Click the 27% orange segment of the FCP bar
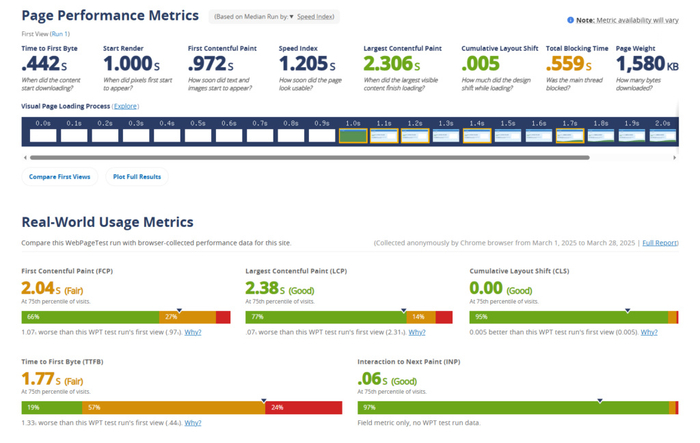Image resolution: width=700 pixels, height=443 pixels. pos(188,317)
